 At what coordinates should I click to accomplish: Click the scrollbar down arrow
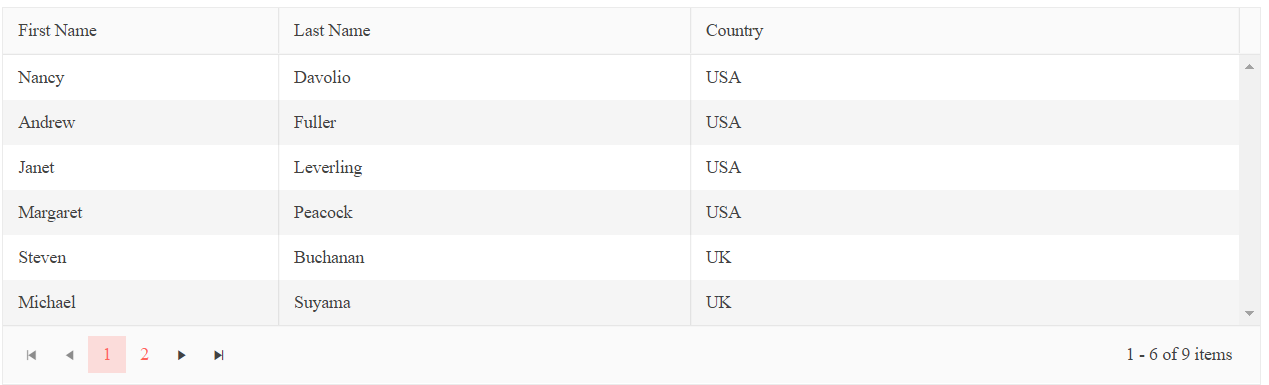(1249, 314)
